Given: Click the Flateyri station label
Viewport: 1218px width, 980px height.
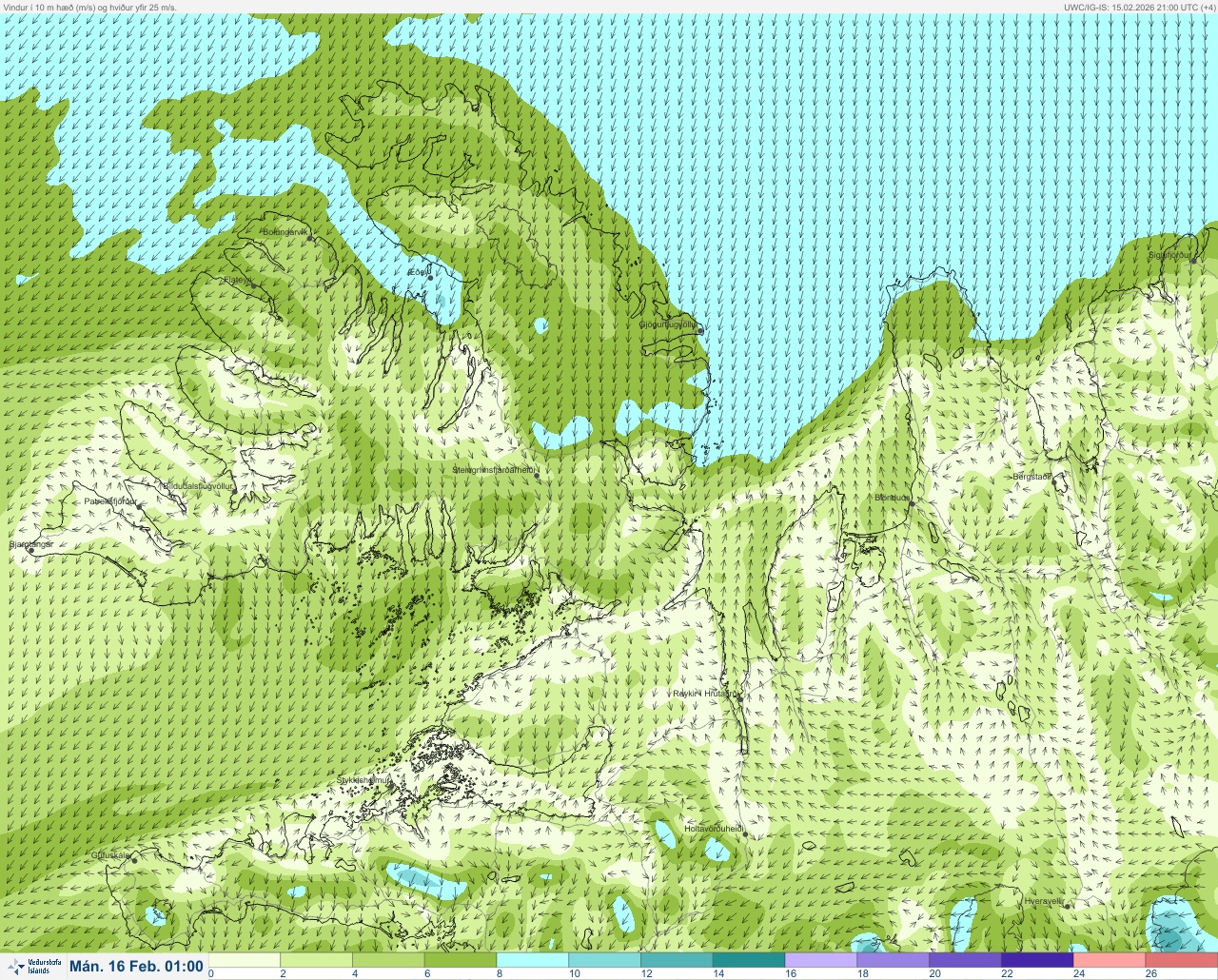Looking at the screenshot, I should (238, 280).
